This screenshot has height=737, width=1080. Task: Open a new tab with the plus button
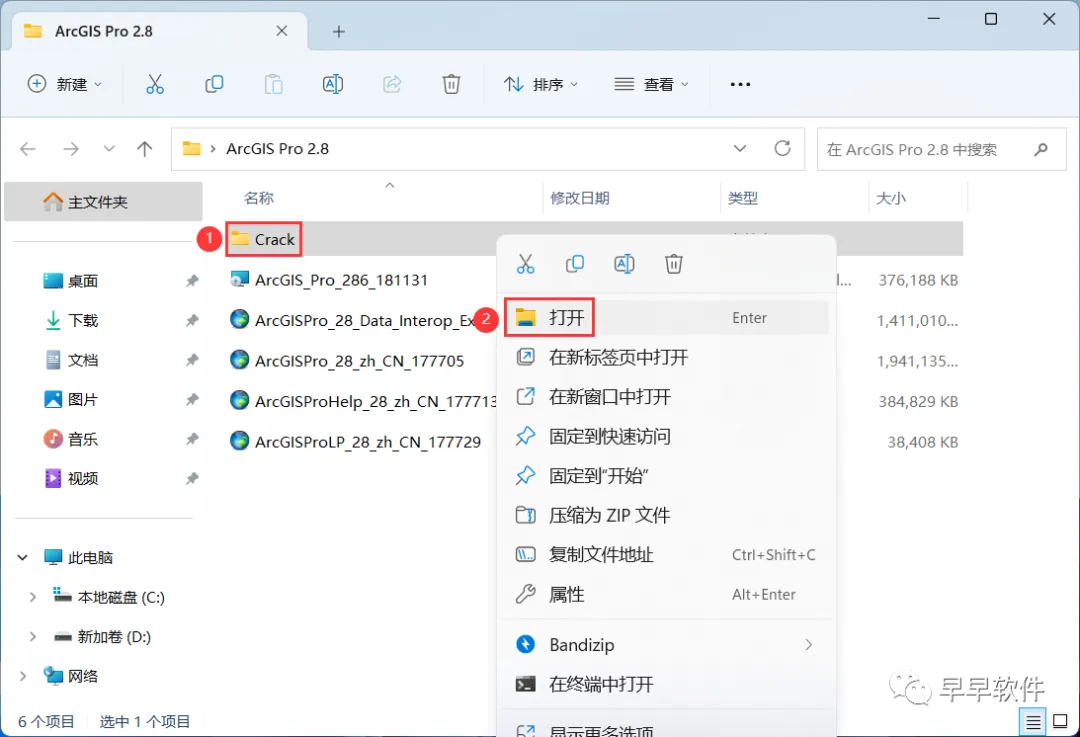[x=338, y=32]
